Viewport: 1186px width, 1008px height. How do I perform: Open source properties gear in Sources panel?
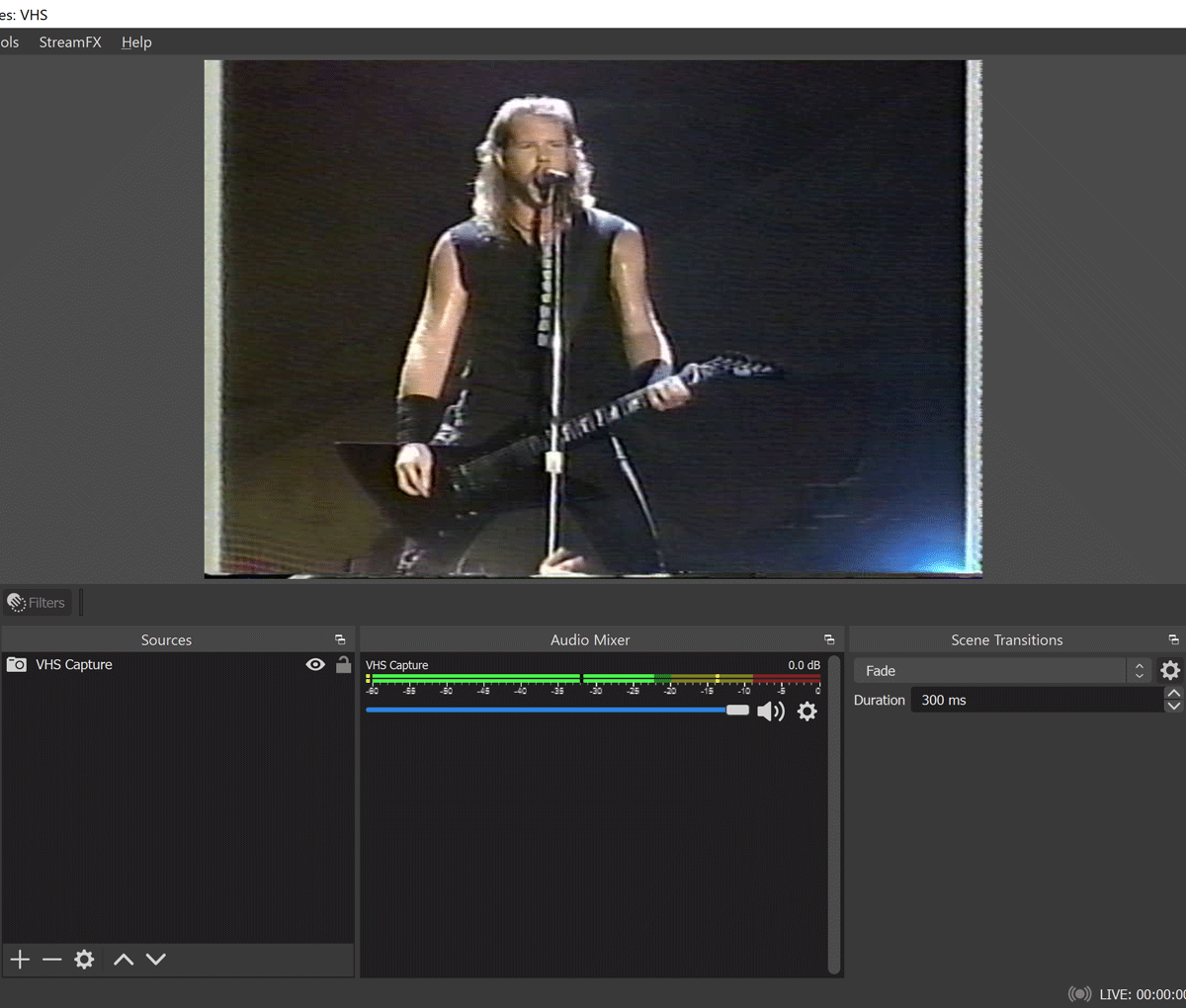(x=85, y=960)
